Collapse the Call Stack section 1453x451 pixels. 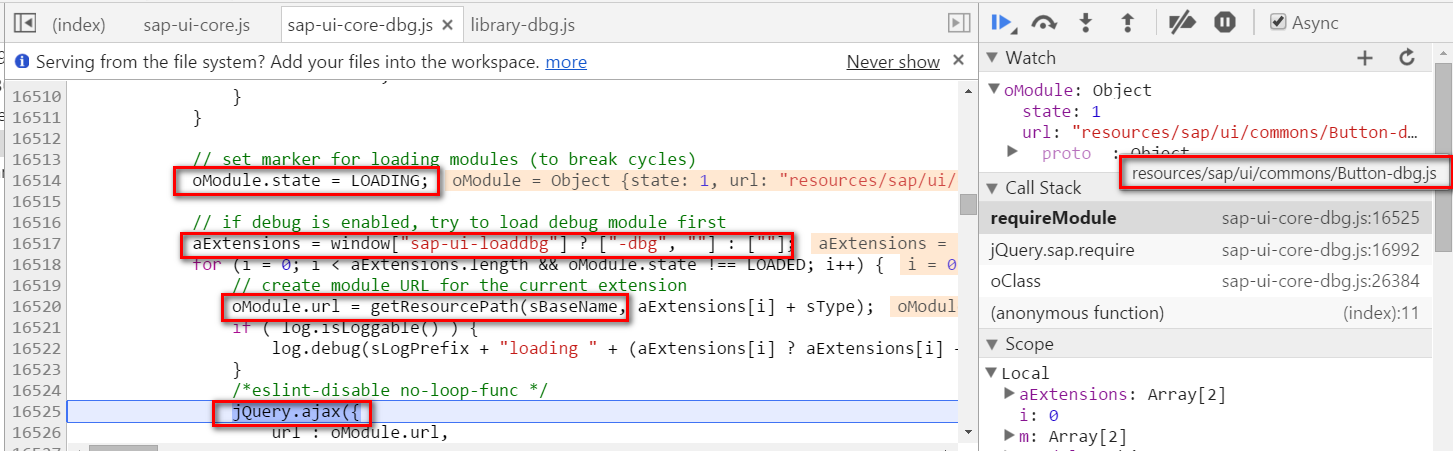(993, 188)
